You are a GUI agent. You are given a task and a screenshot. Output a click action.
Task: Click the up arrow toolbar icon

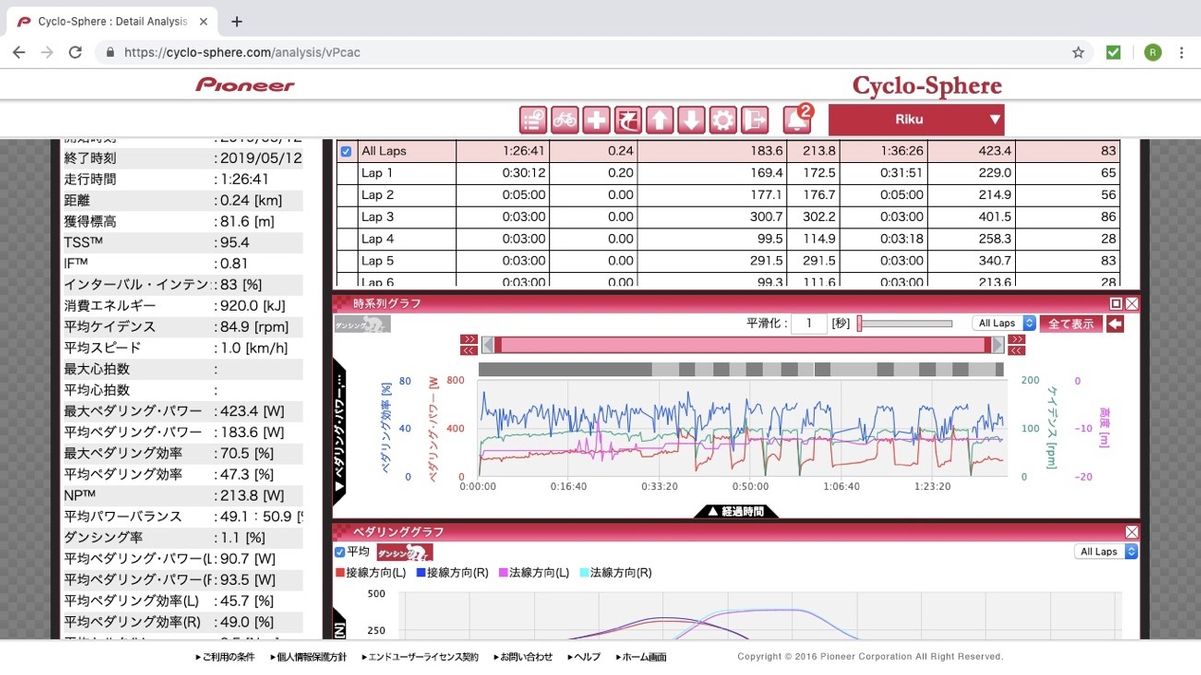click(x=660, y=120)
